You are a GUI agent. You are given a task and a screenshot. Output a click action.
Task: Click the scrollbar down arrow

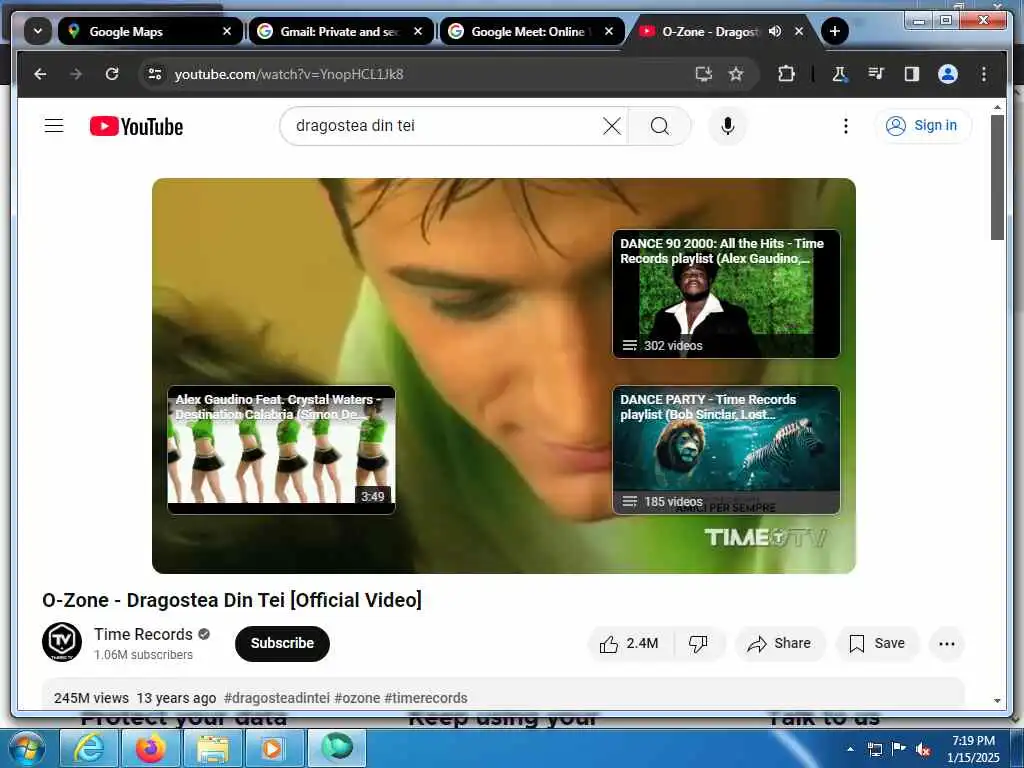click(x=997, y=700)
